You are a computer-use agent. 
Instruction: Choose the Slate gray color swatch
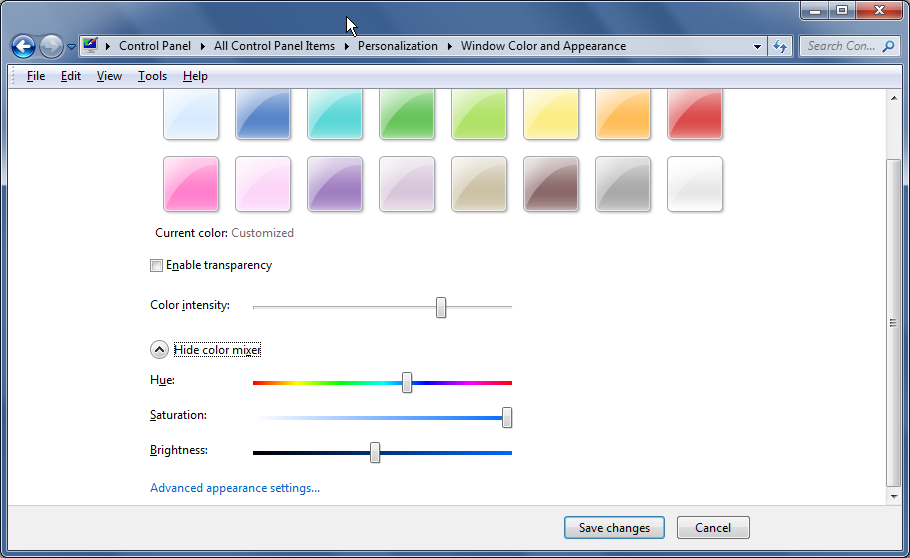tap(623, 183)
